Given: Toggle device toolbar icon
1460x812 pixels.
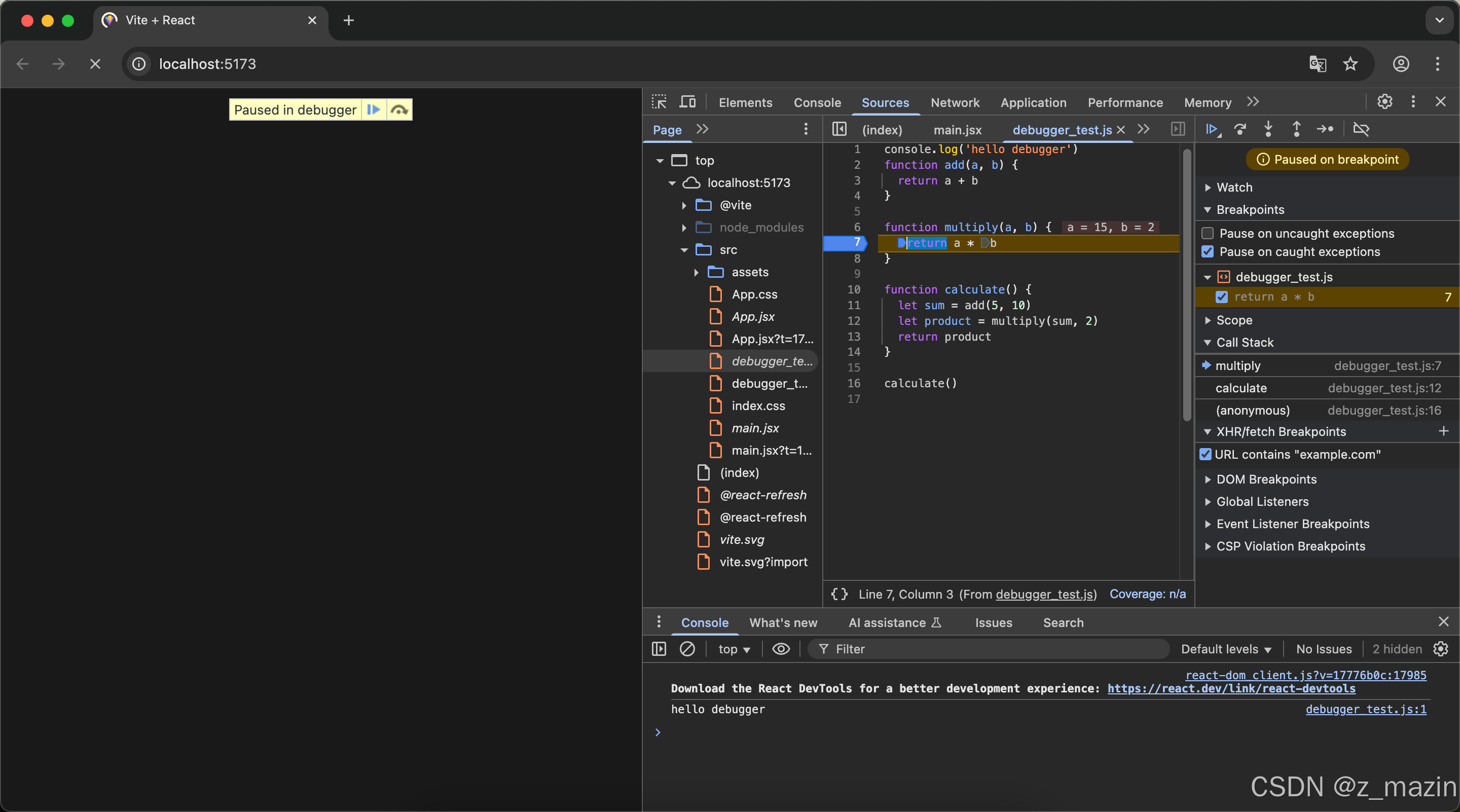Looking at the screenshot, I should pos(687,102).
